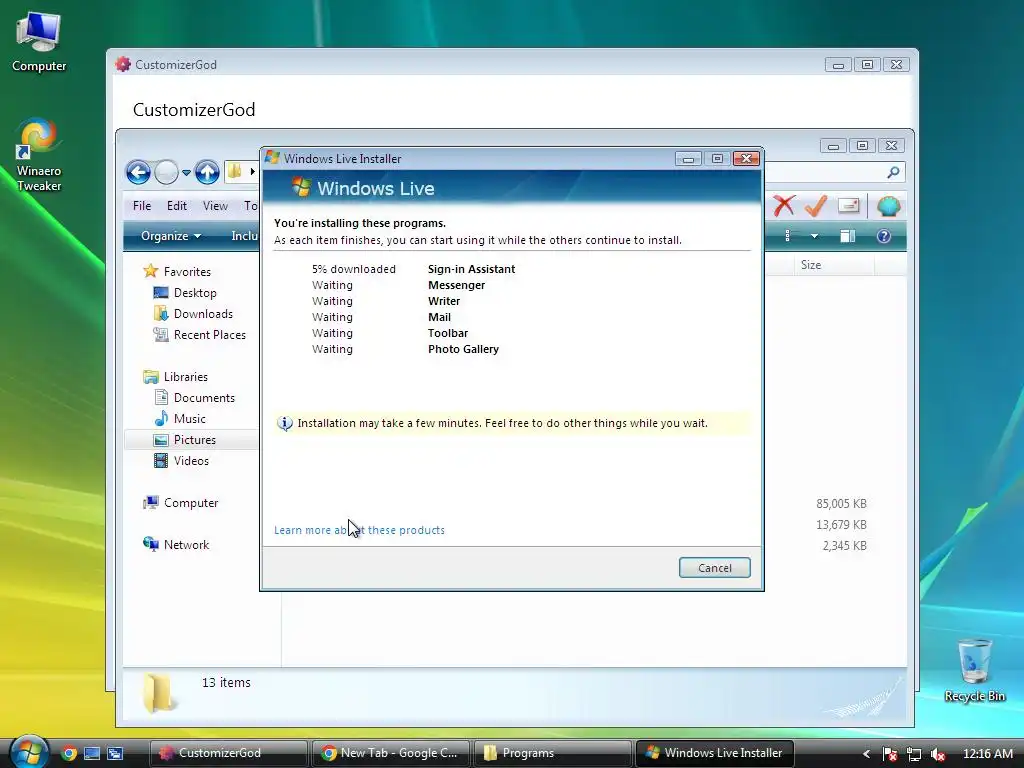Open the Edit menu
Screen dimensions: 1024x768
click(176, 206)
